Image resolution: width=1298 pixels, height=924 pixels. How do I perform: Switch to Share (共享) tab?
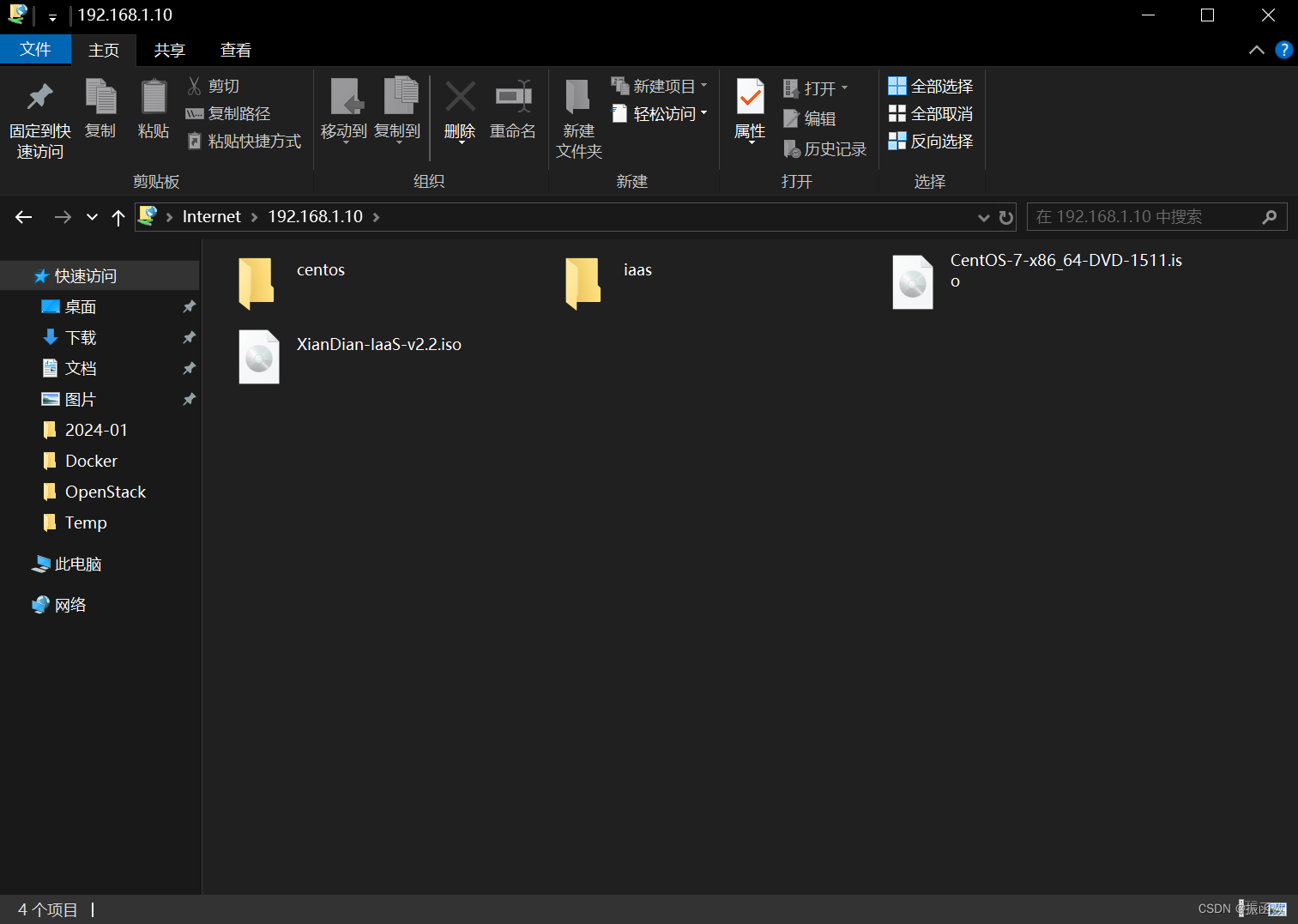click(x=170, y=50)
